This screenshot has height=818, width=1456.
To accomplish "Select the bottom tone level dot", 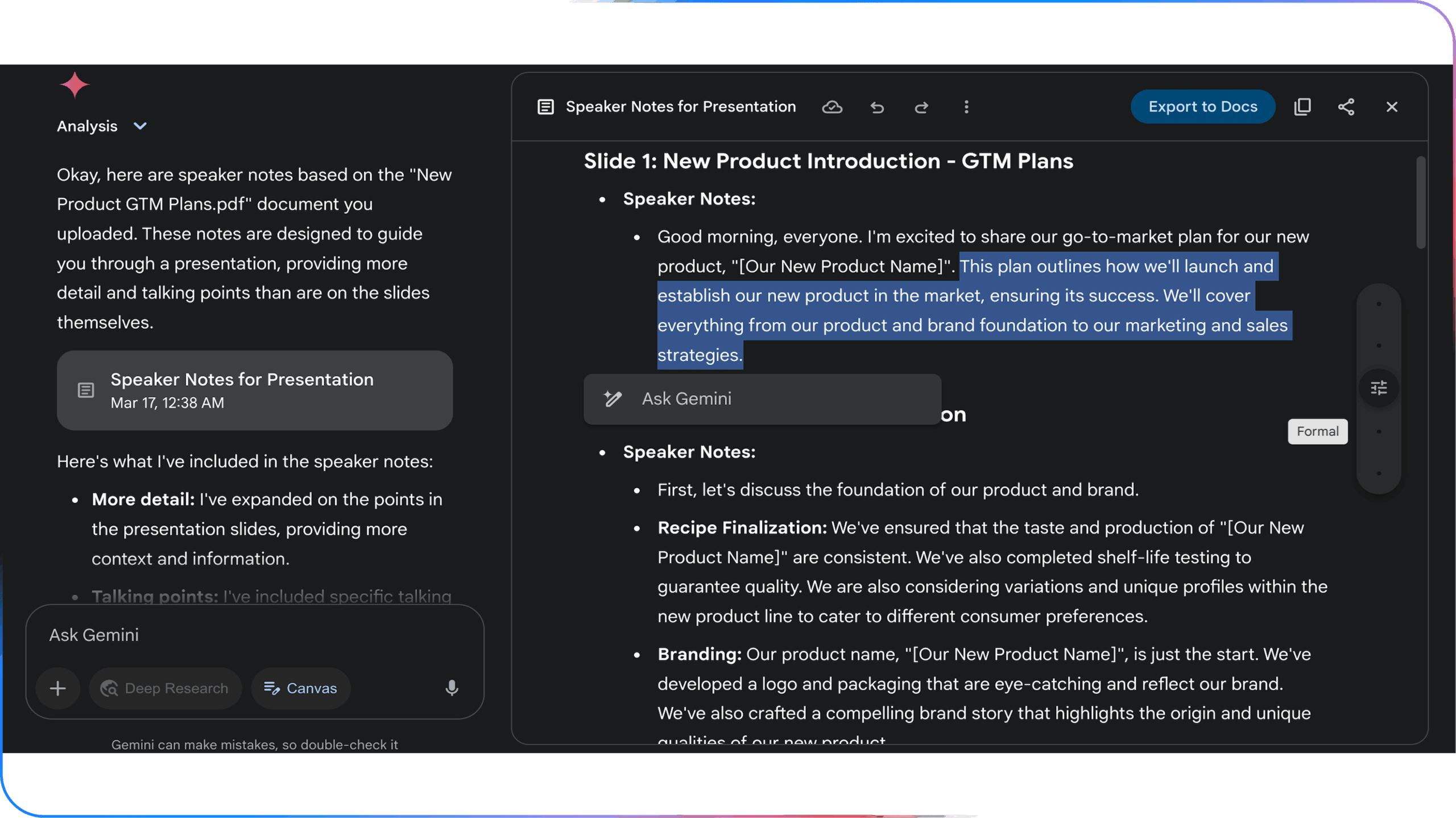I will pyautogui.click(x=1379, y=473).
